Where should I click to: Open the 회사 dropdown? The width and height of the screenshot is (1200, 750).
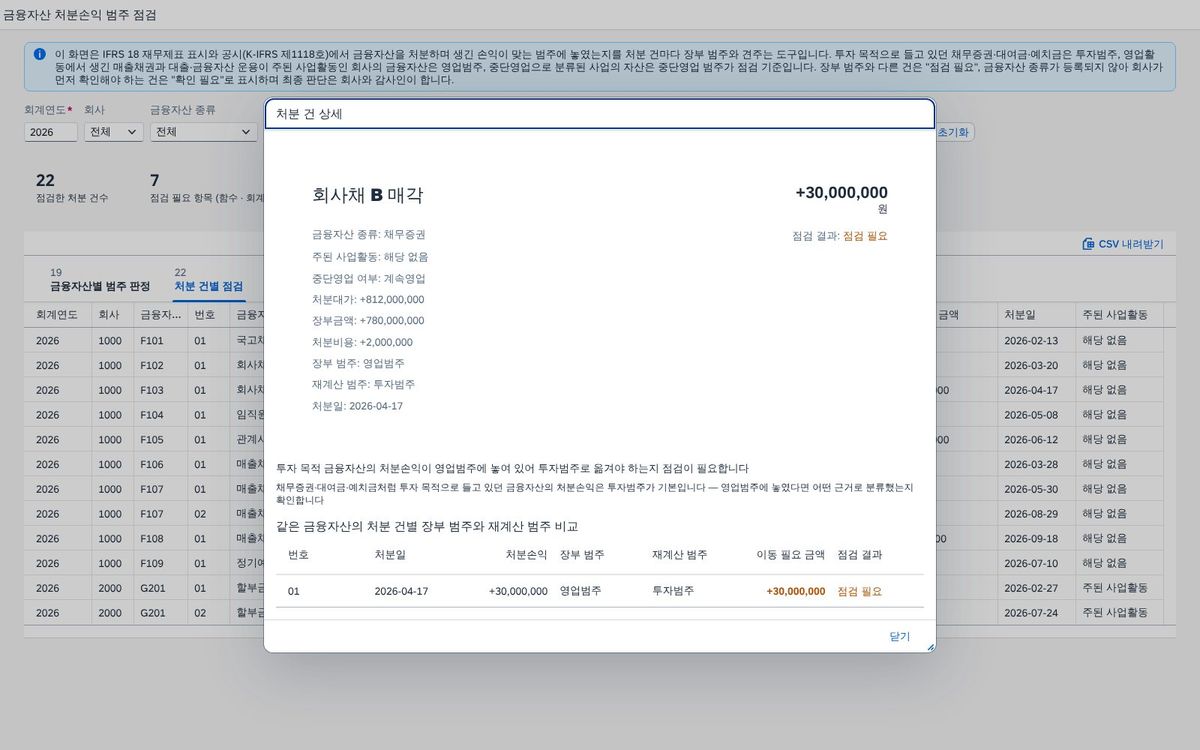coord(113,132)
